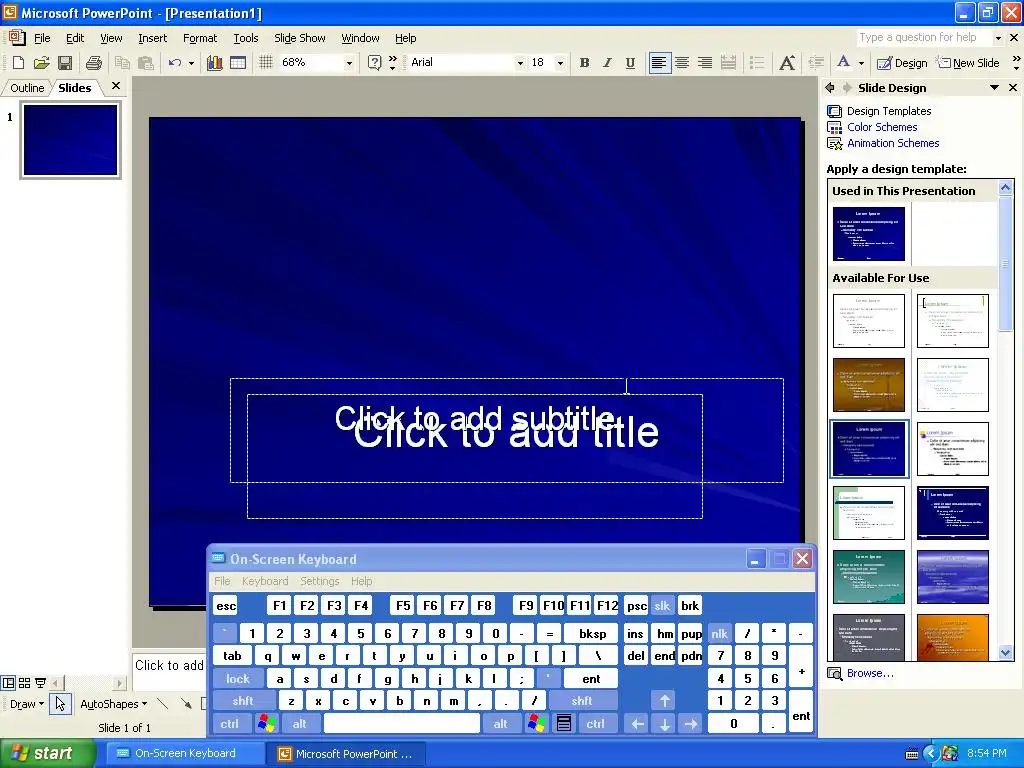
Task: Select Center text alignment
Action: (682, 63)
